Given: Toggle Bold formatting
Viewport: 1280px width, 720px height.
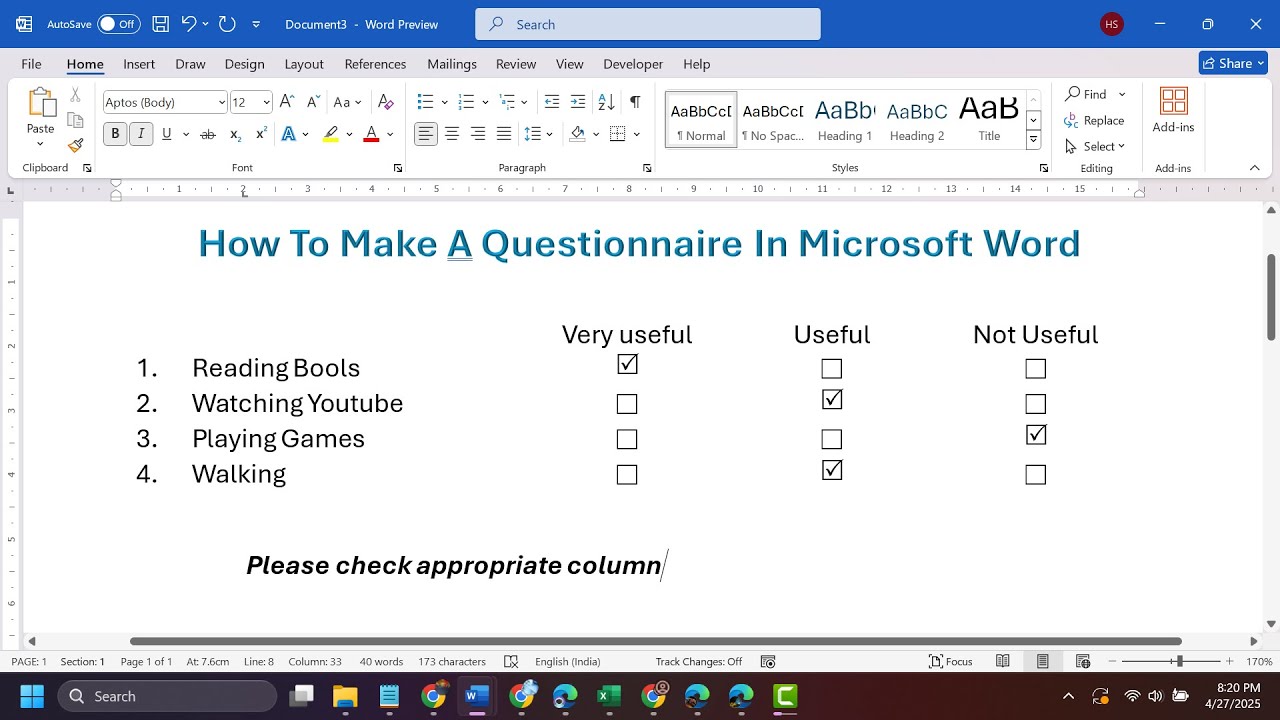Looking at the screenshot, I should [115, 134].
